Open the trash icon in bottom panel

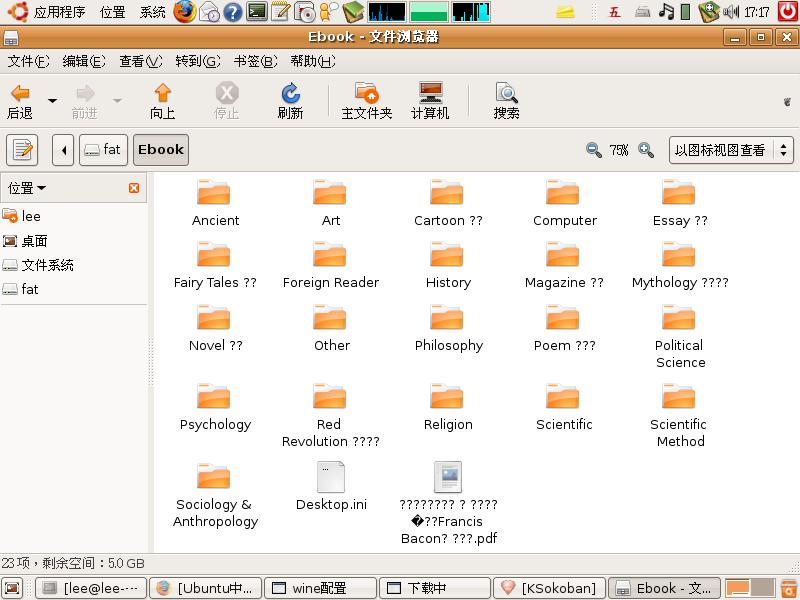coord(789,588)
